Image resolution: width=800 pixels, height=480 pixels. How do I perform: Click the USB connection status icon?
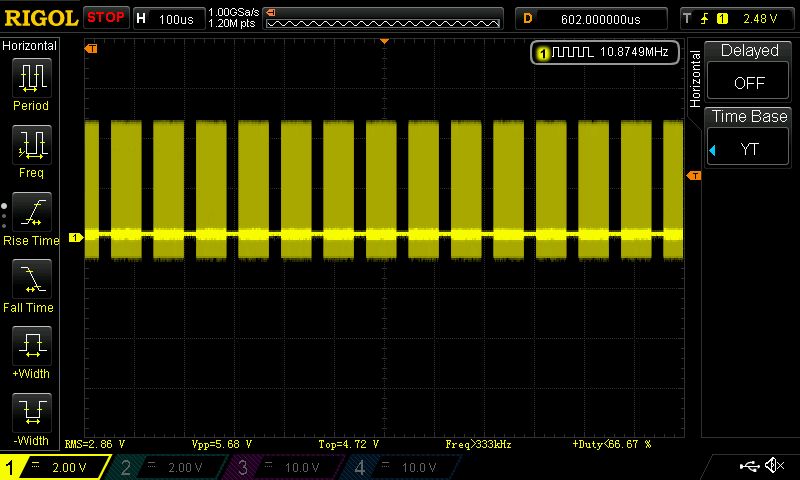pyautogui.click(x=749, y=466)
